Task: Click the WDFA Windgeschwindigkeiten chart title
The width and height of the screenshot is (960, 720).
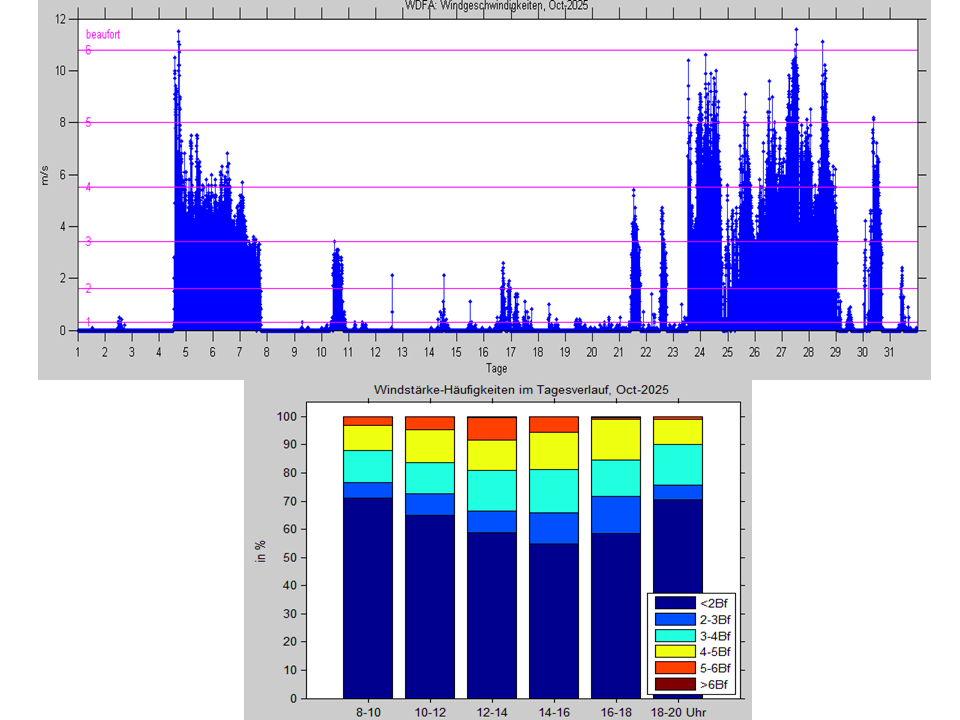Action: [496, 5]
